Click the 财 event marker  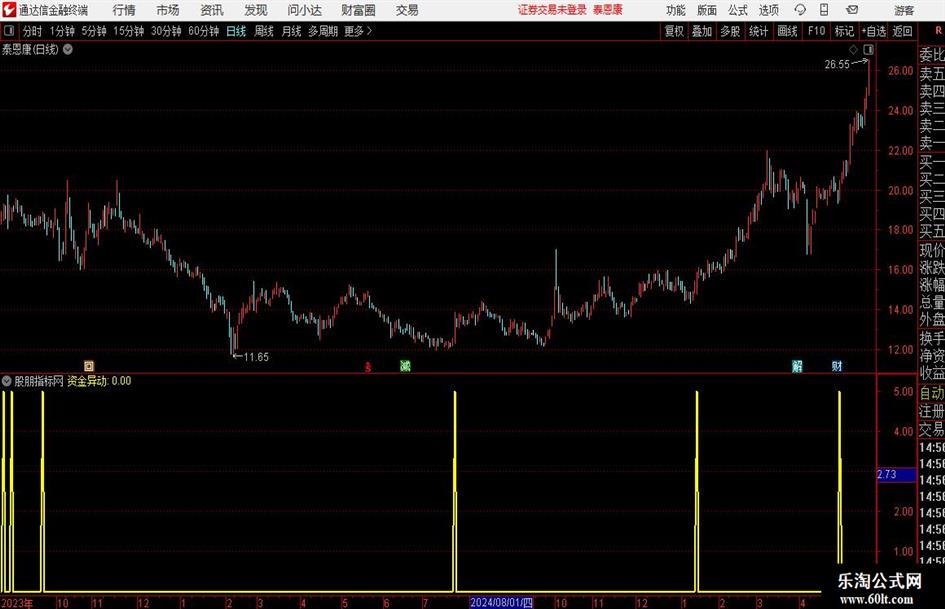coord(837,366)
